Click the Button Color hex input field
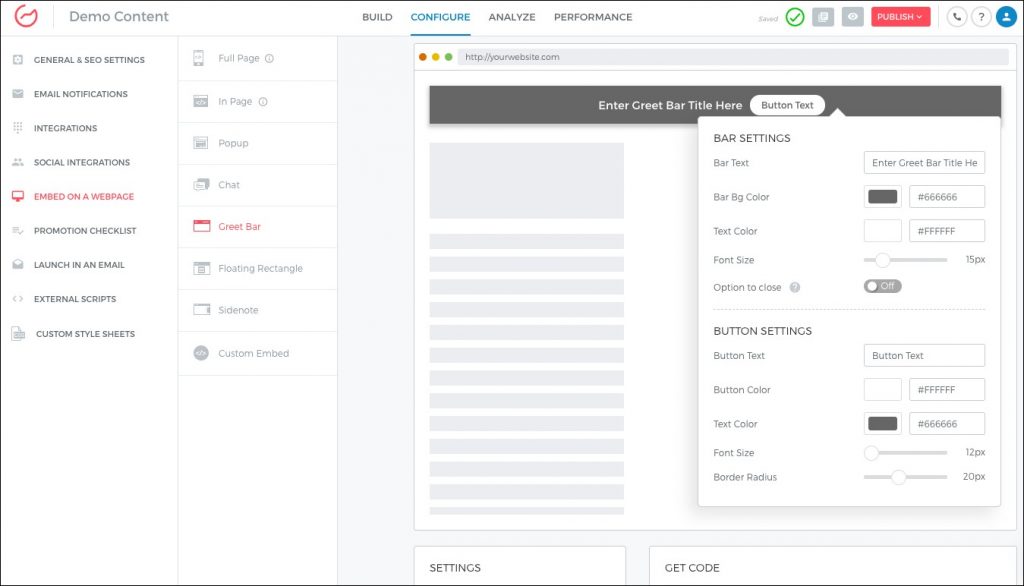This screenshot has width=1024, height=586. coord(946,390)
